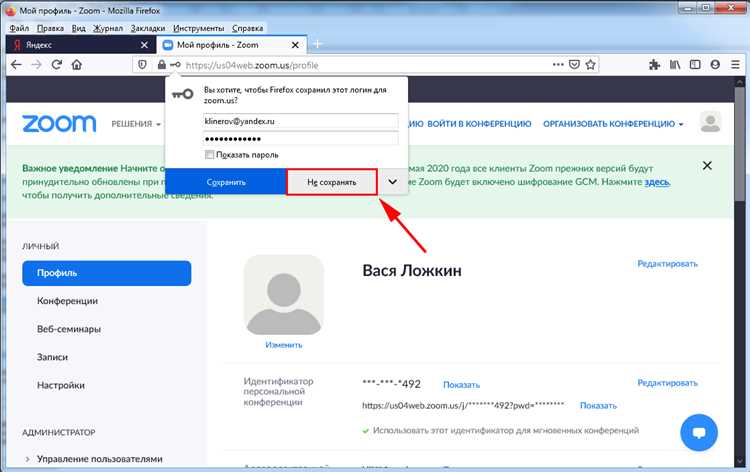Open the Library bookshelf icon
Image resolution: width=750 pixels, height=472 pixels.
pos(675,65)
